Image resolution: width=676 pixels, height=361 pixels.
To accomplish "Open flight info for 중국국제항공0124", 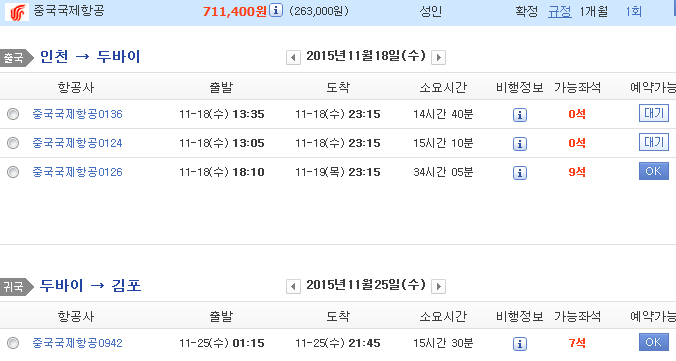I will (520, 144).
